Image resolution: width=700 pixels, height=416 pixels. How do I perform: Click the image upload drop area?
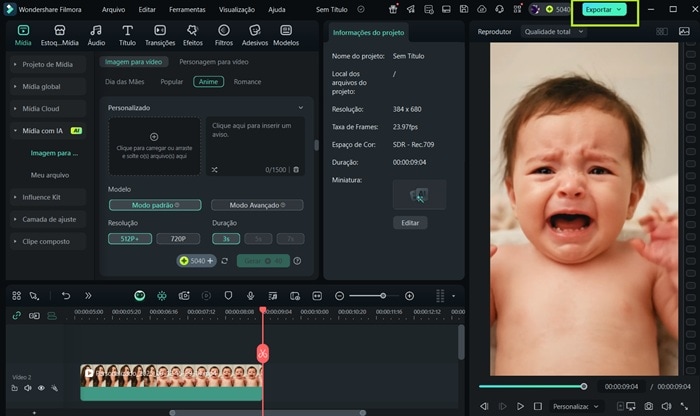point(154,146)
